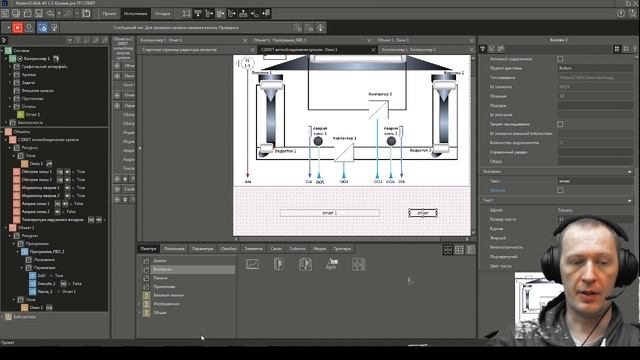Select the Примитивы palette category

click(x=164, y=287)
